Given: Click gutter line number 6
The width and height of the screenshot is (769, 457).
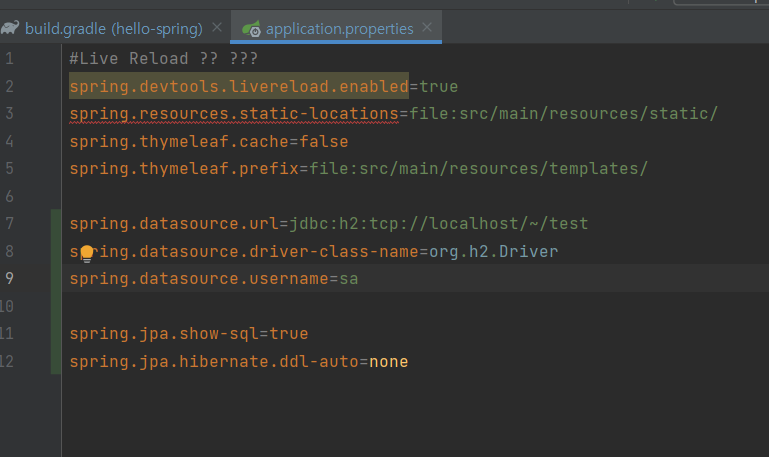Looking at the screenshot, I should tap(9, 197).
